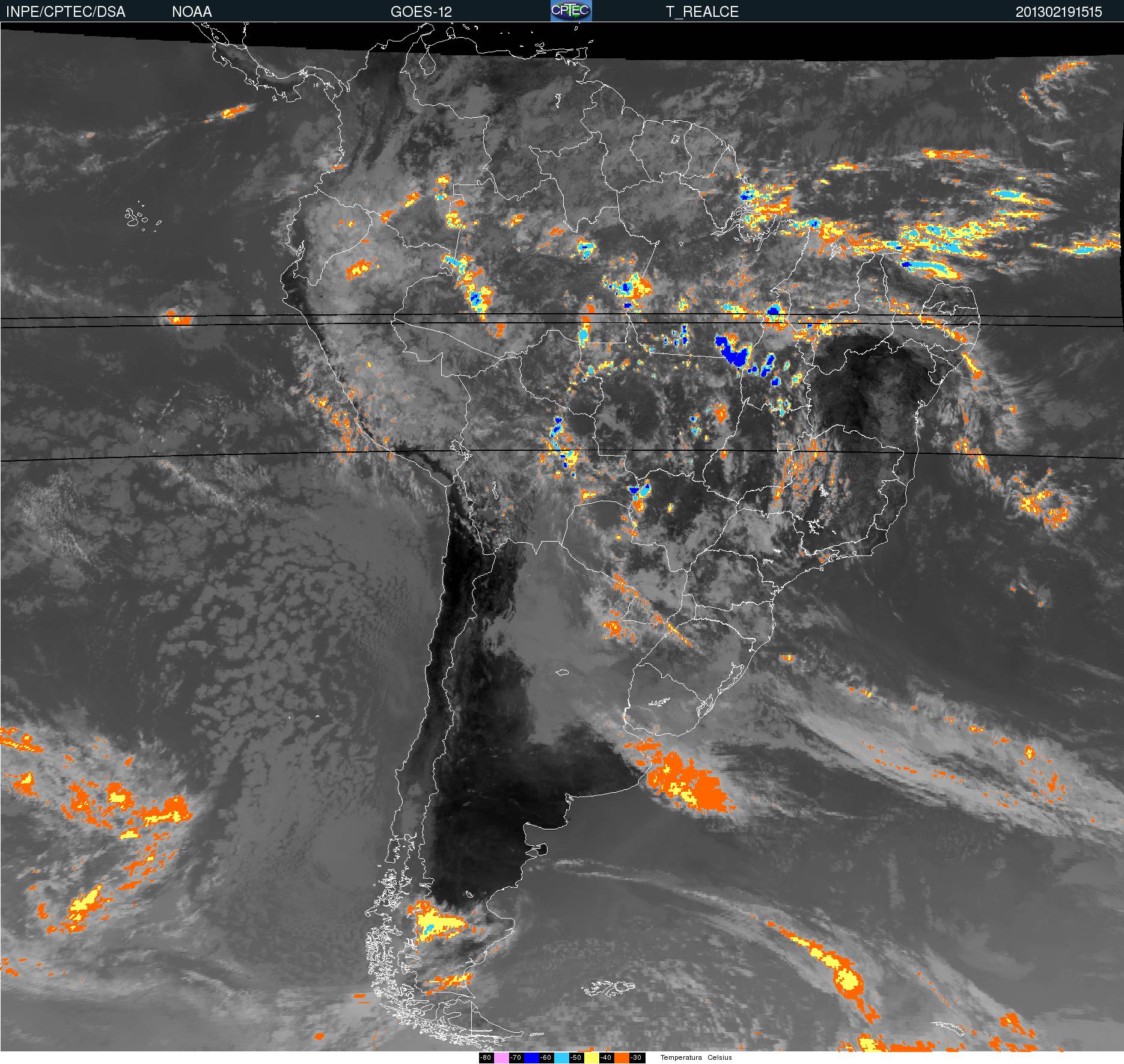The height and width of the screenshot is (1064, 1124).
Task: Select the dark blue legend swatch
Action: 531,1057
